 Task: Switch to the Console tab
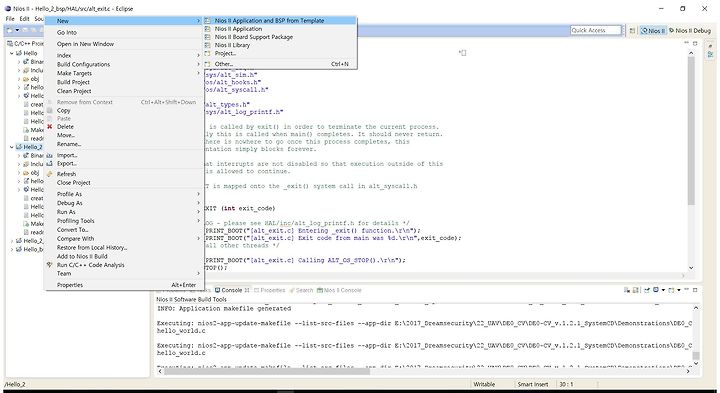[232, 290]
